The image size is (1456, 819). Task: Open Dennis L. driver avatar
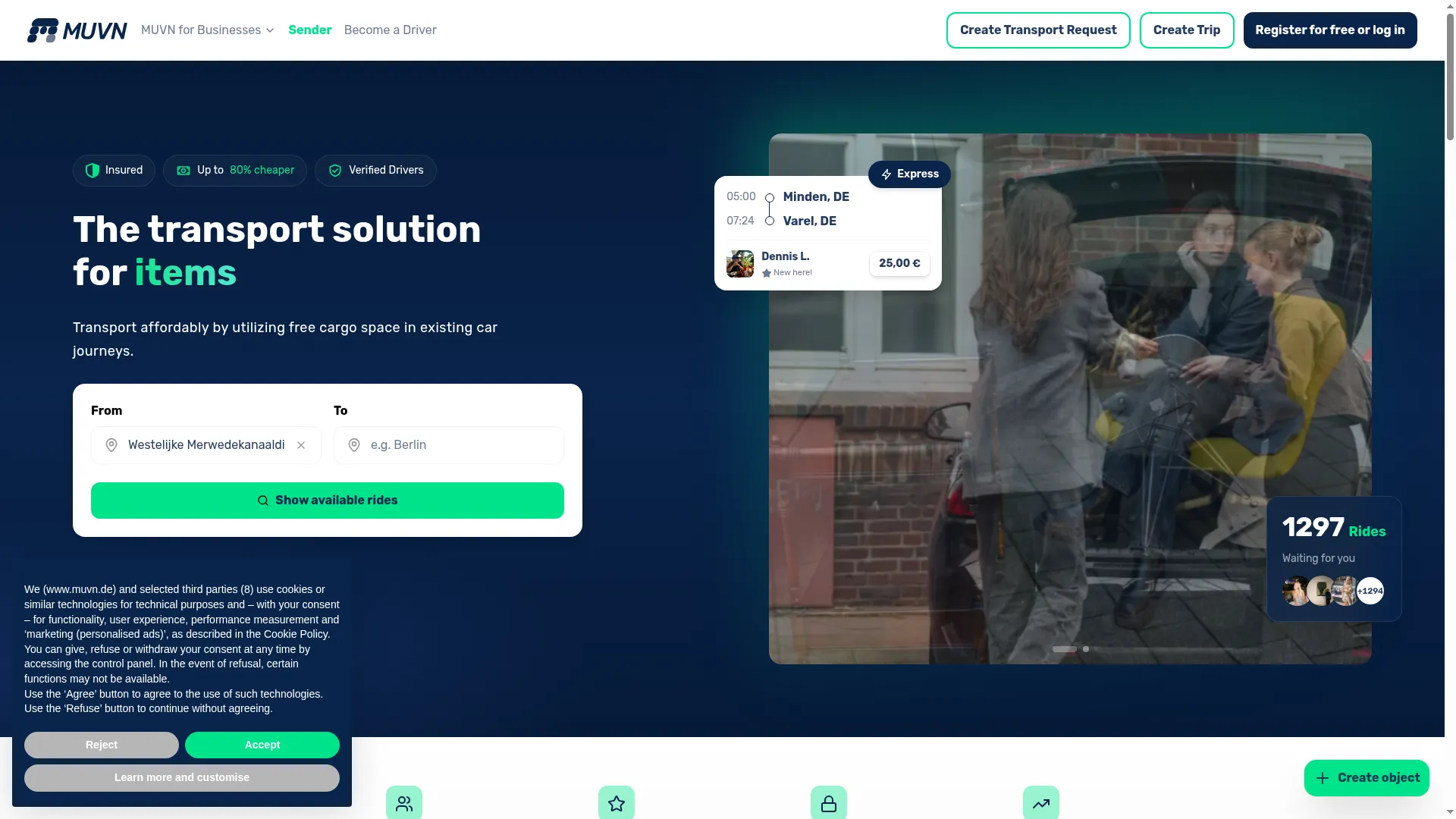point(740,264)
